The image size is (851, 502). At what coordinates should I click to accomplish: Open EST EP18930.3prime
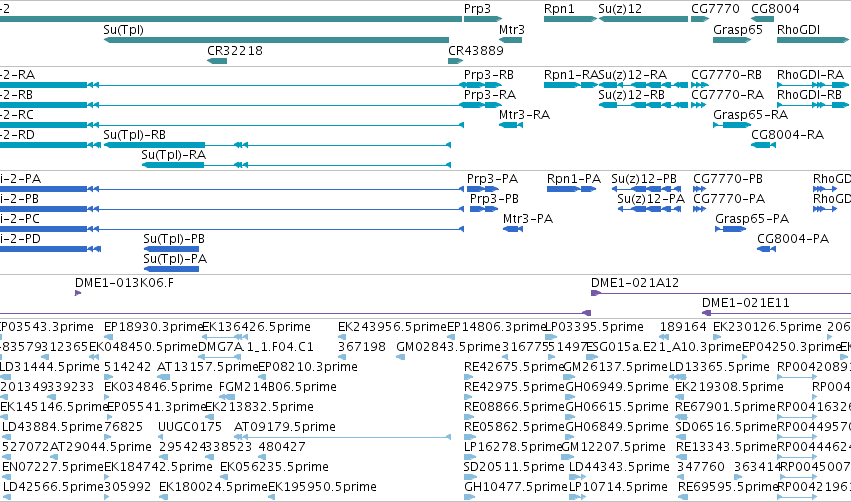(154, 327)
